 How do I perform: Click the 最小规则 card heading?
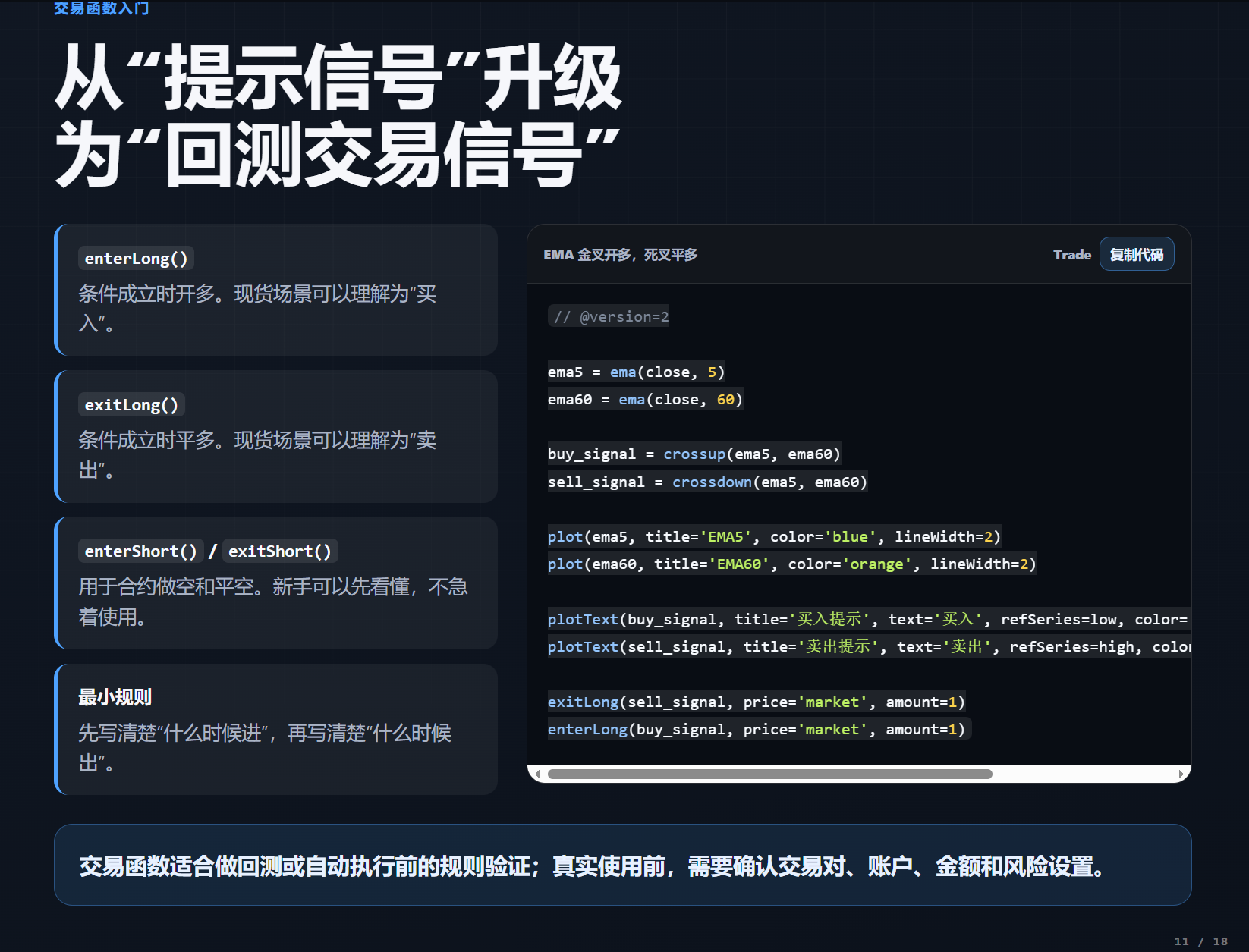tap(115, 697)
